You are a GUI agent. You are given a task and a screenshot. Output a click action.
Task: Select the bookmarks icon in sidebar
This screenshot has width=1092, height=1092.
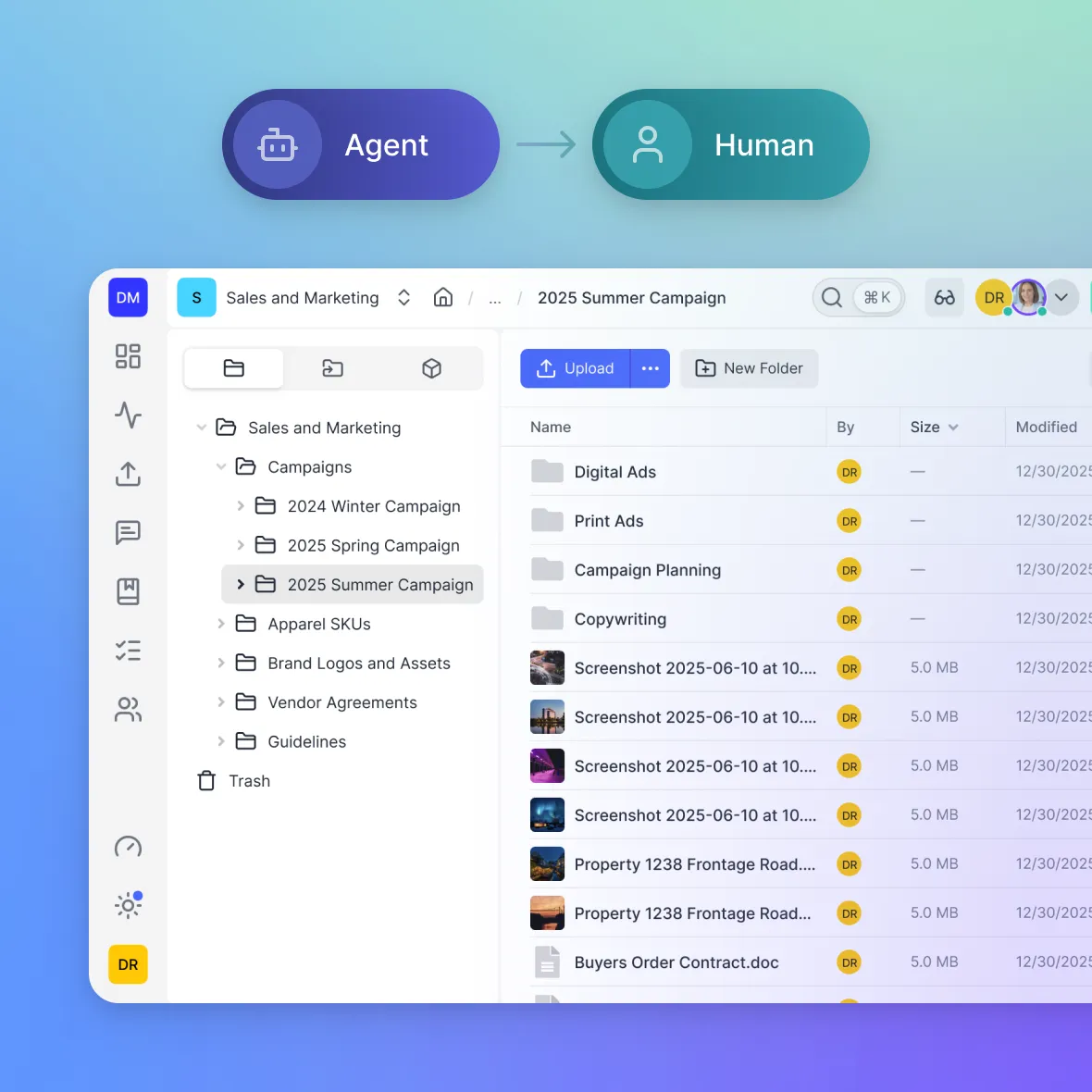(128, 591)
